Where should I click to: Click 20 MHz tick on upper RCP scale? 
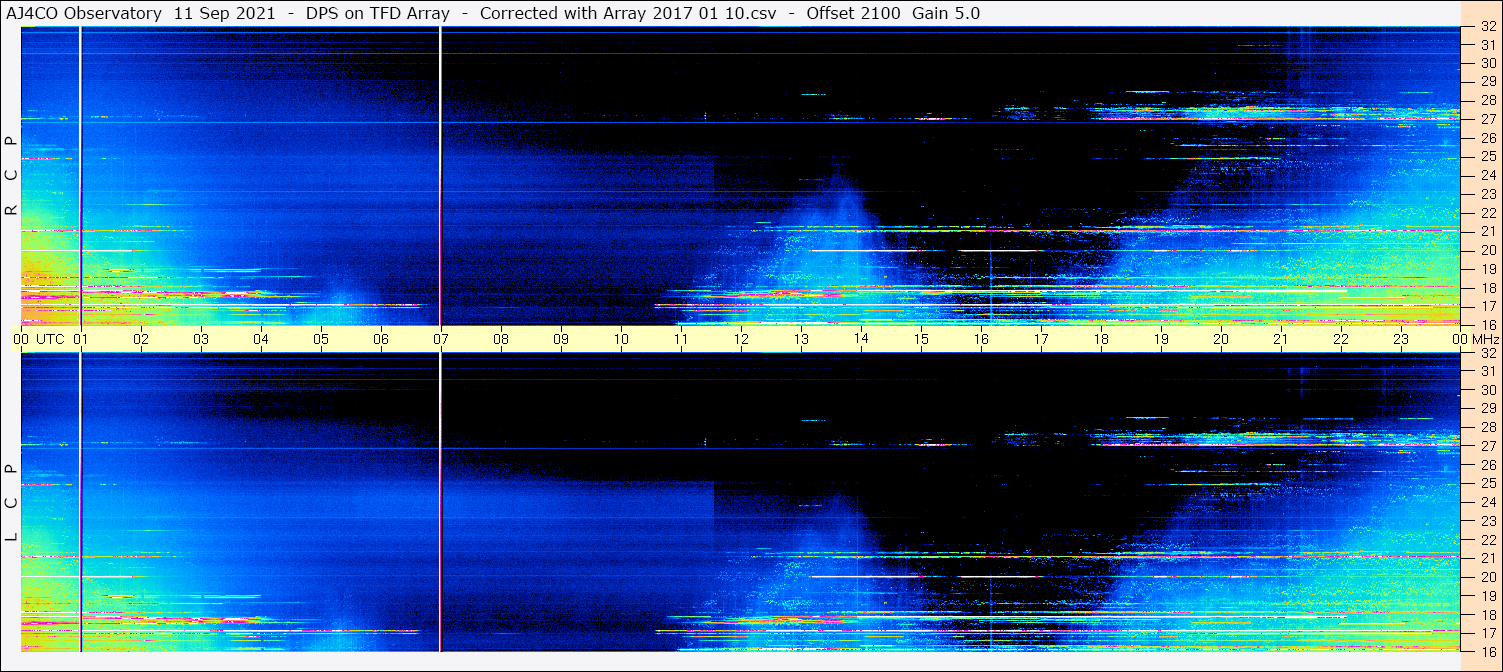(x=1487, y=250)
